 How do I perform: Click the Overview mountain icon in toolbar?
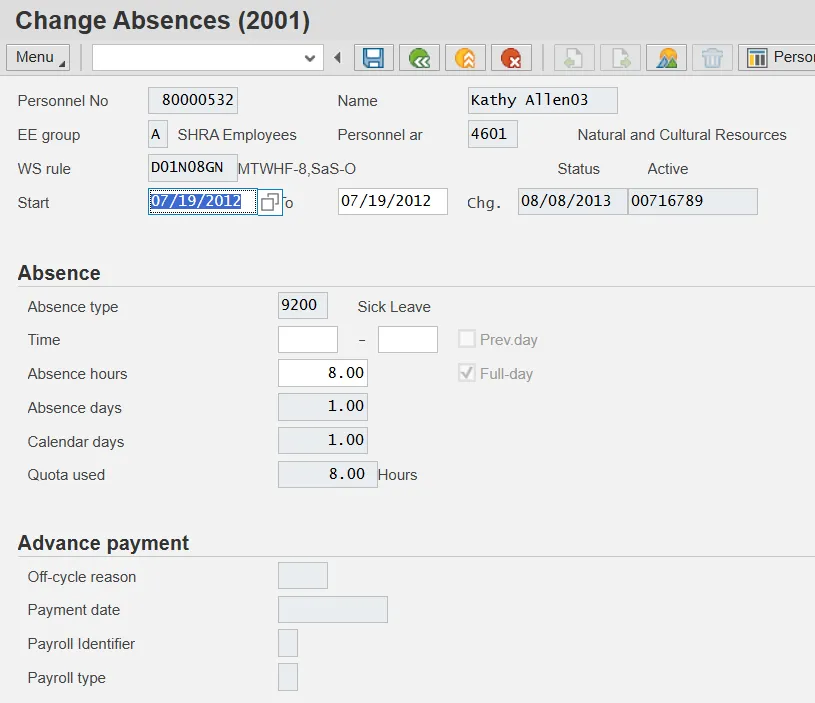[x=666, y=58]
